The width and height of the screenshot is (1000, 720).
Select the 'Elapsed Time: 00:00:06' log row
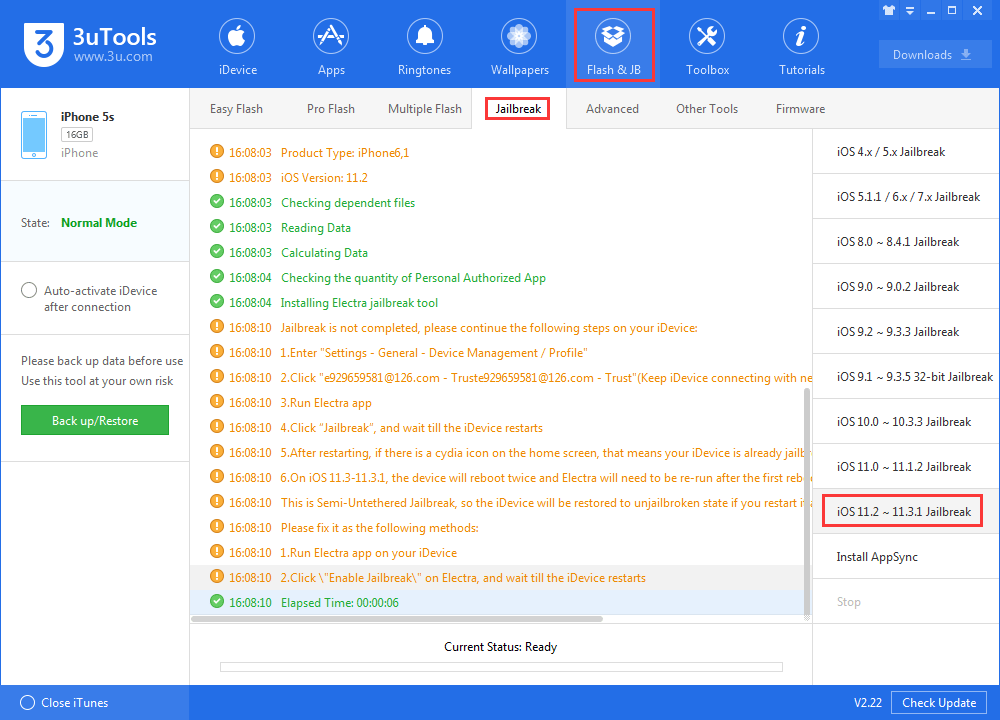497,602
